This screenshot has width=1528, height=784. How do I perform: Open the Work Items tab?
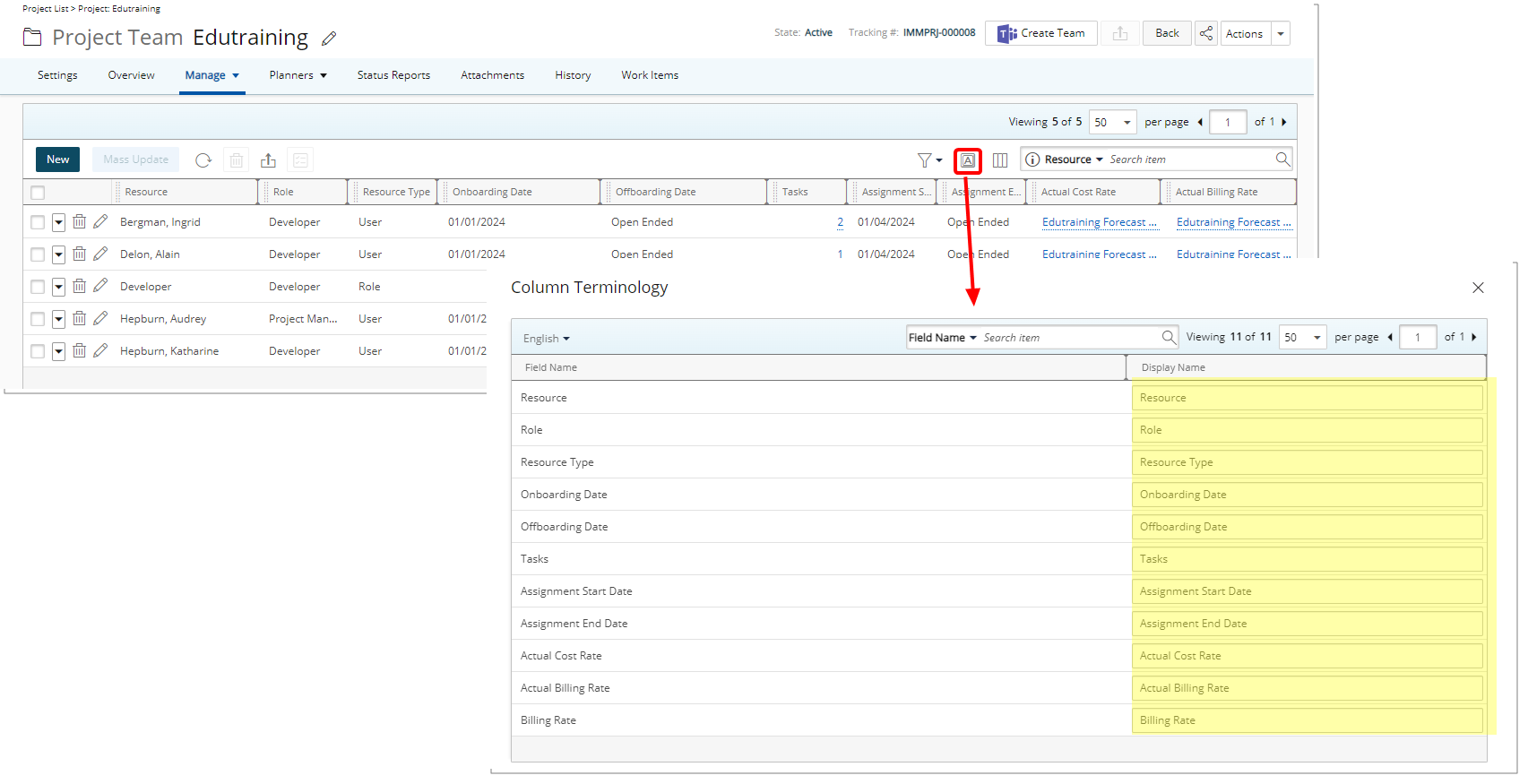tap(650, 75)
